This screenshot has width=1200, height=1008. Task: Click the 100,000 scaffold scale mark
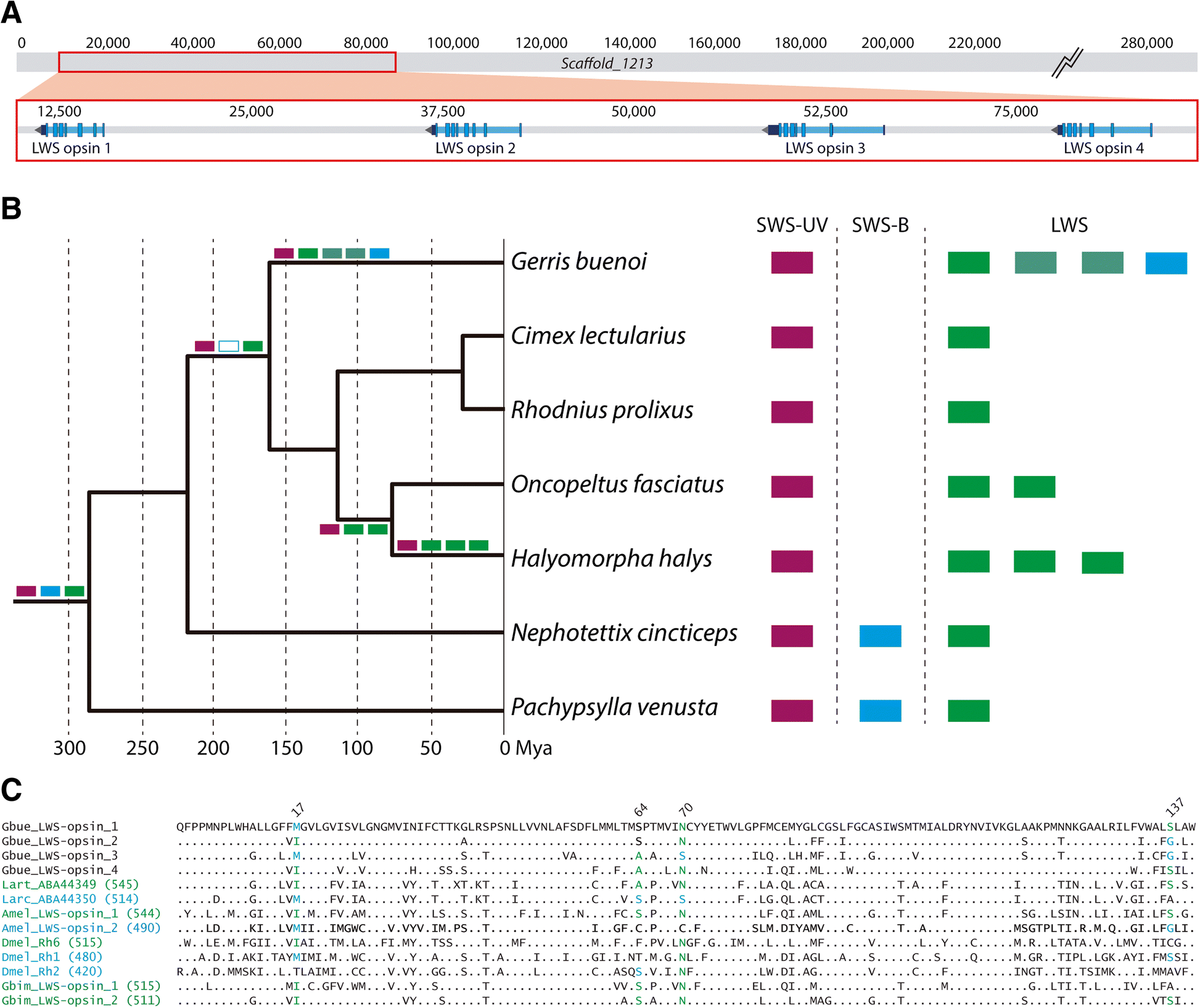tap(453, 43)
